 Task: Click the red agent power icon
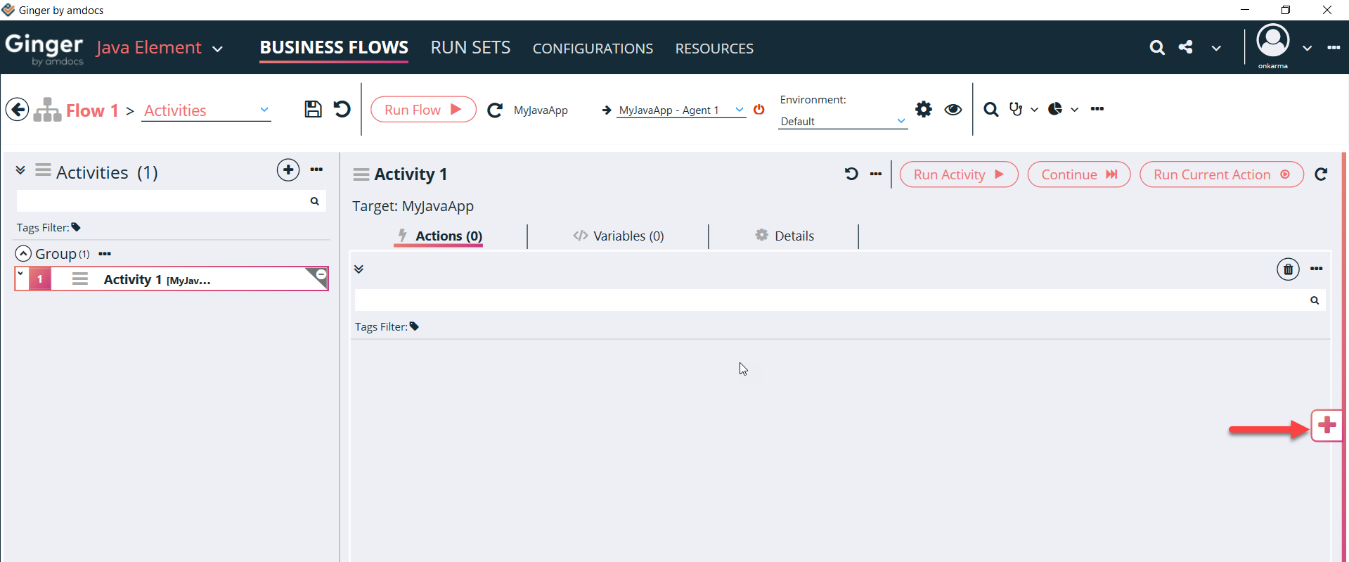coord(759,110)
